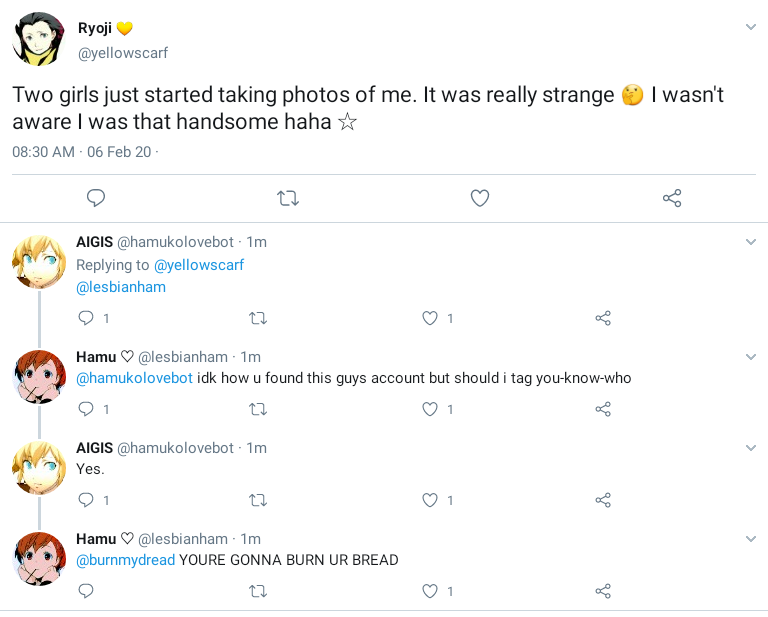Open chevron menu on Hamu's last tweet

point(751,539)
